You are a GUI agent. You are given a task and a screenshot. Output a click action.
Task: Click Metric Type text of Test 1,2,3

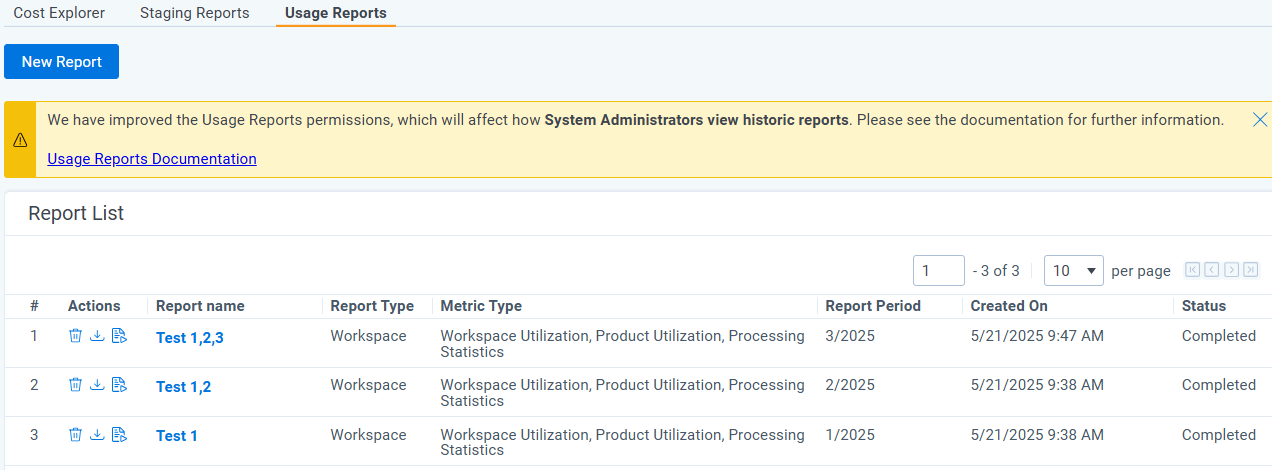click(623, 344)
